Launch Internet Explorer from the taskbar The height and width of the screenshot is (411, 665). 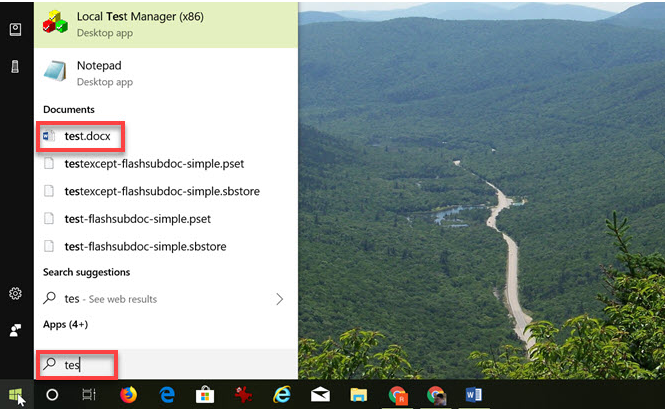[282, 394]
